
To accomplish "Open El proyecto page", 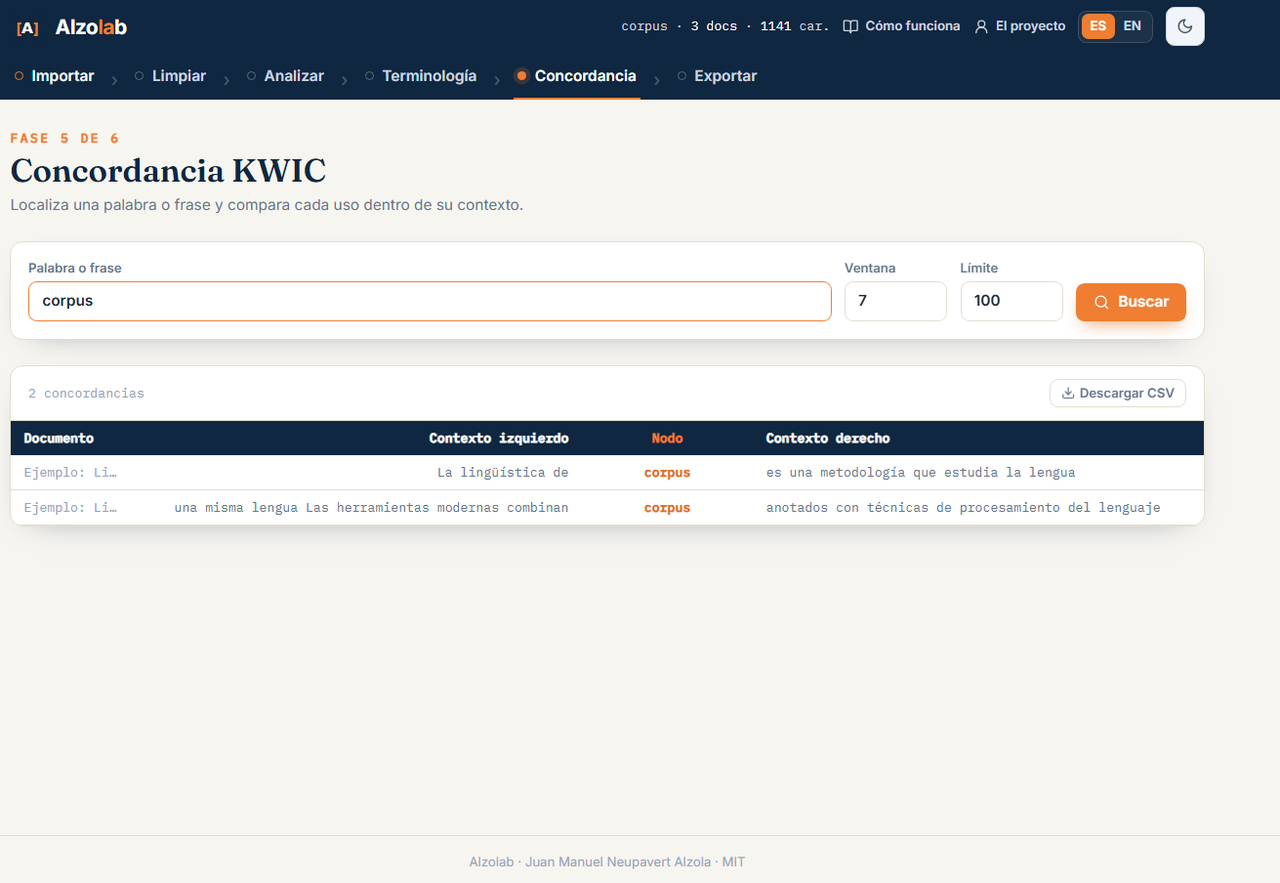I will (1020, 26).
